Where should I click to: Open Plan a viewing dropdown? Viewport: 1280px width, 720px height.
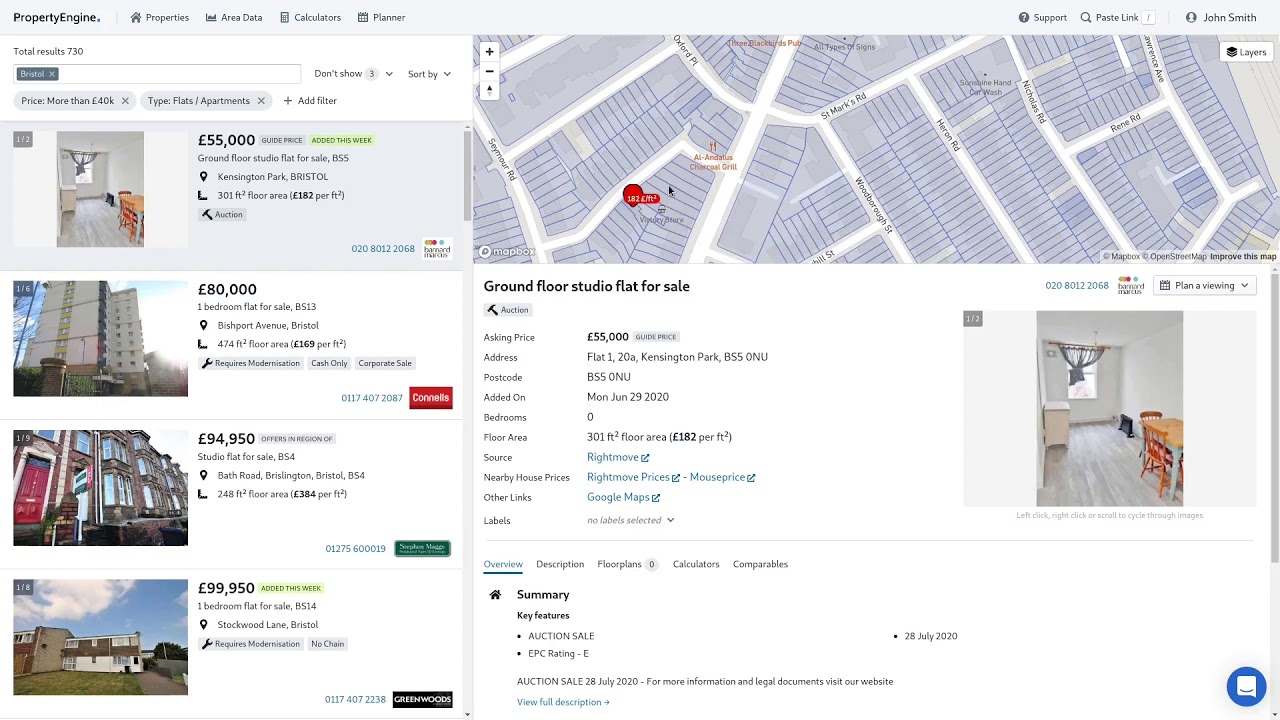(1204, 286)
